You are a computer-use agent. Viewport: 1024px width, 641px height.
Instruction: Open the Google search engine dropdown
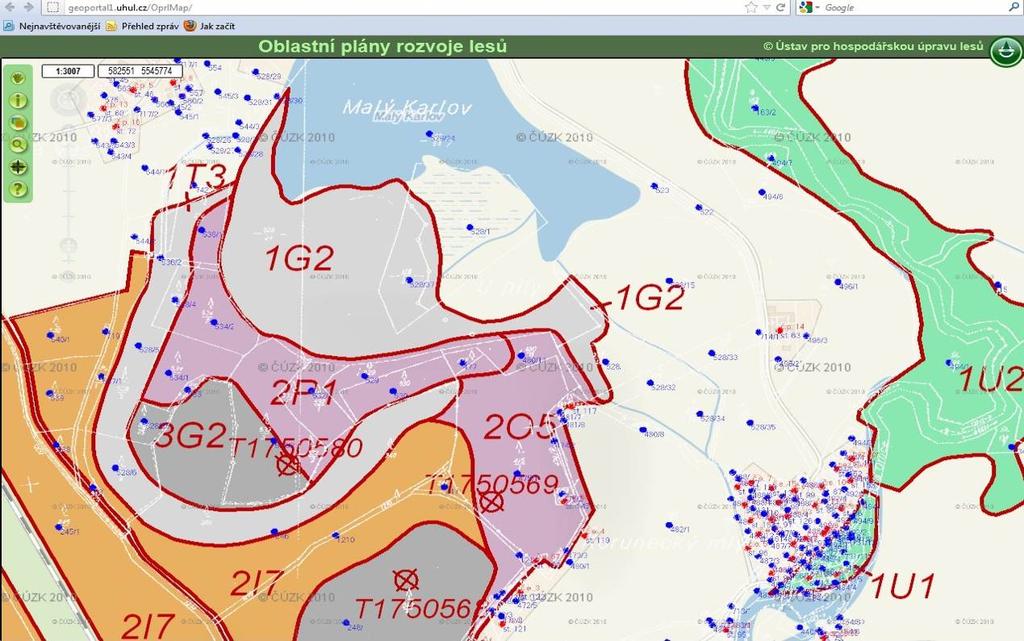(809, 8)
